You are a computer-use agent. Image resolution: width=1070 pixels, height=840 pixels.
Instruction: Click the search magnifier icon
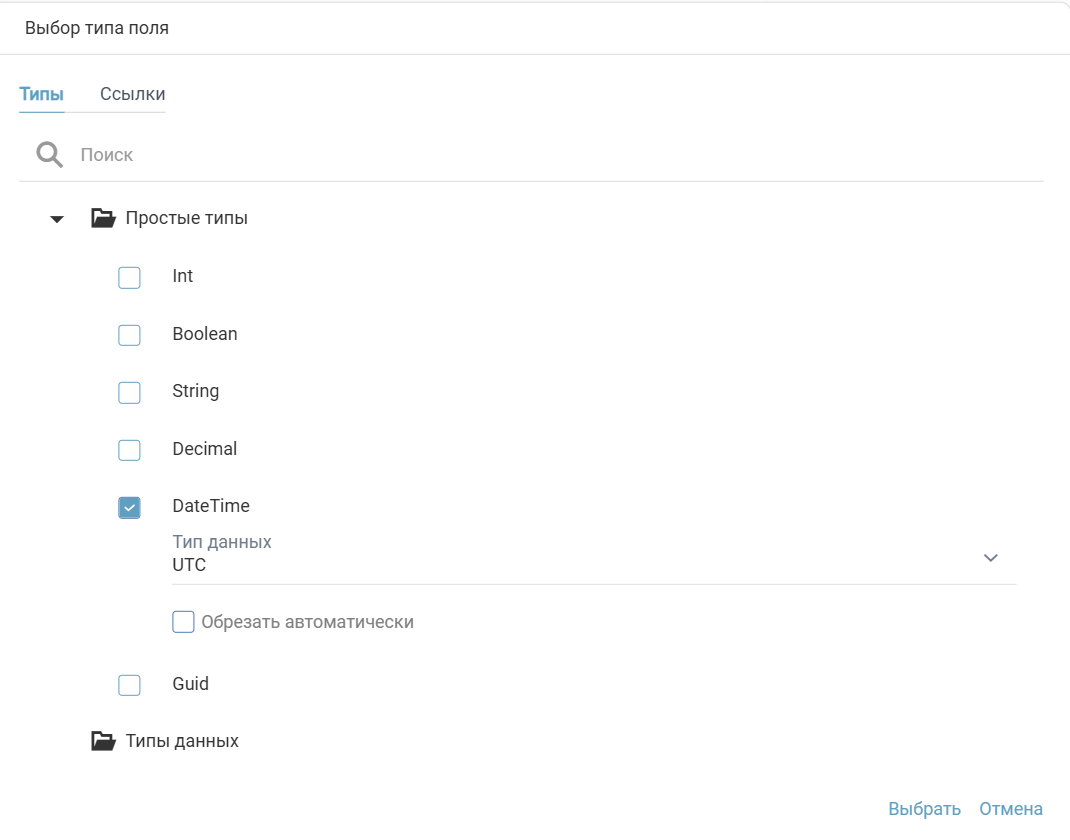49,154
